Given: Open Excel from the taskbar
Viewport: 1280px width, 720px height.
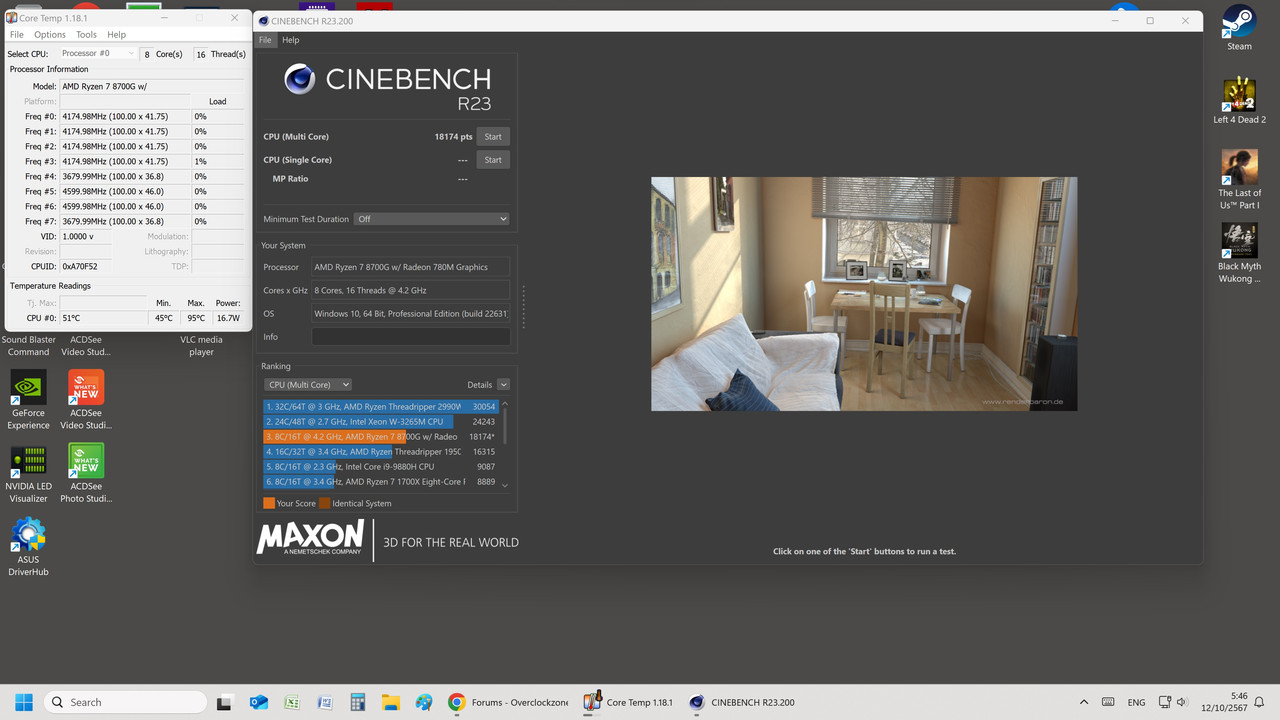Looking at the screenshot, I should pyautogui.click(x=292, y=702).
